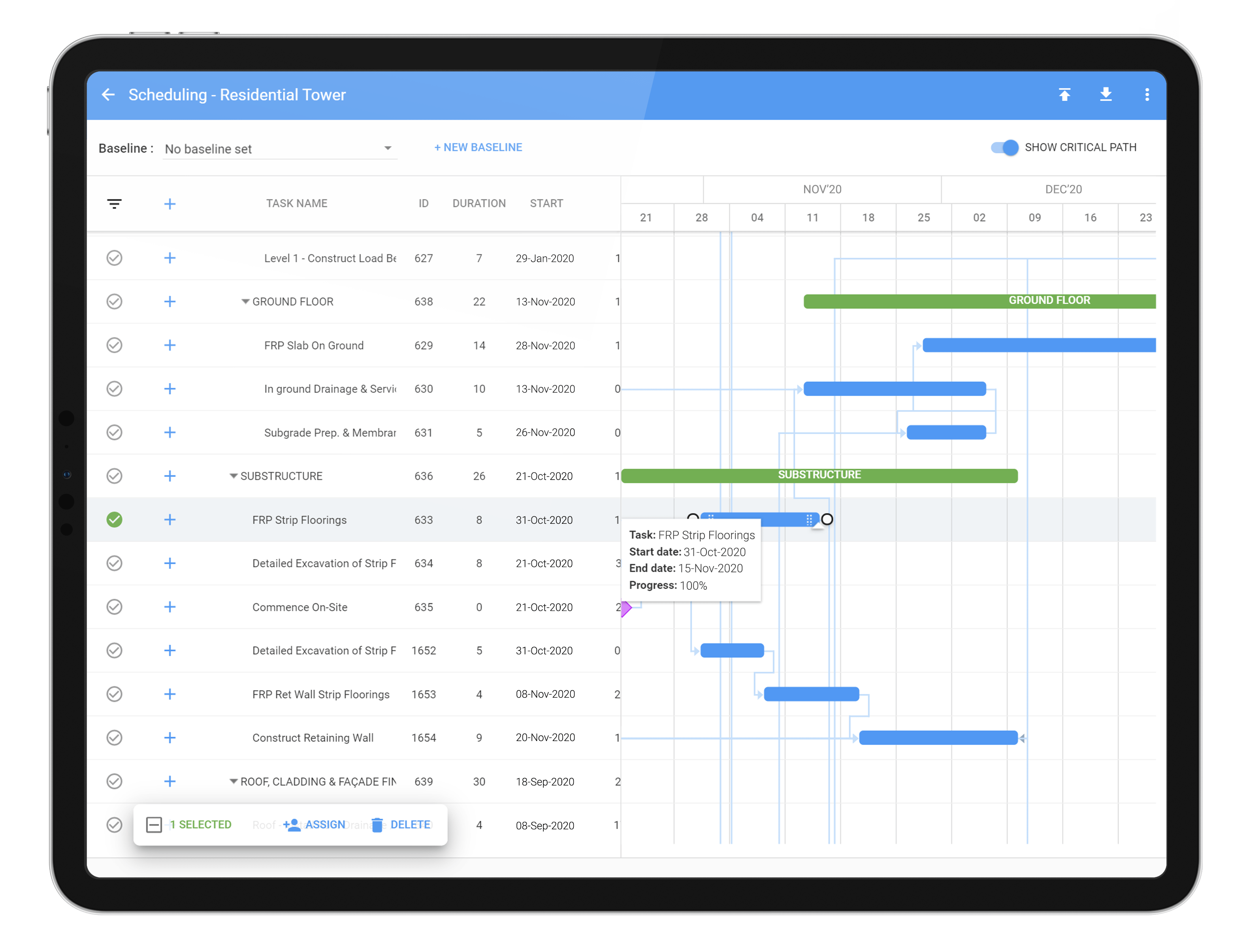Click the plus icon in header row
The height and width of the screenshot is (952, 1247).
(170, 203)
